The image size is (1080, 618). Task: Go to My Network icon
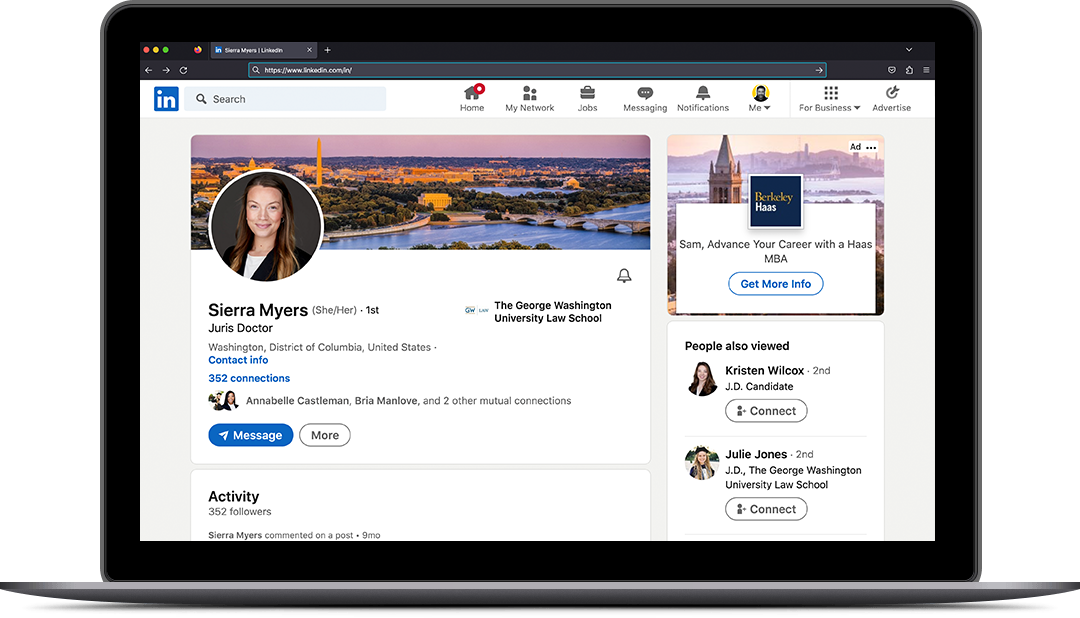(529, 93)
